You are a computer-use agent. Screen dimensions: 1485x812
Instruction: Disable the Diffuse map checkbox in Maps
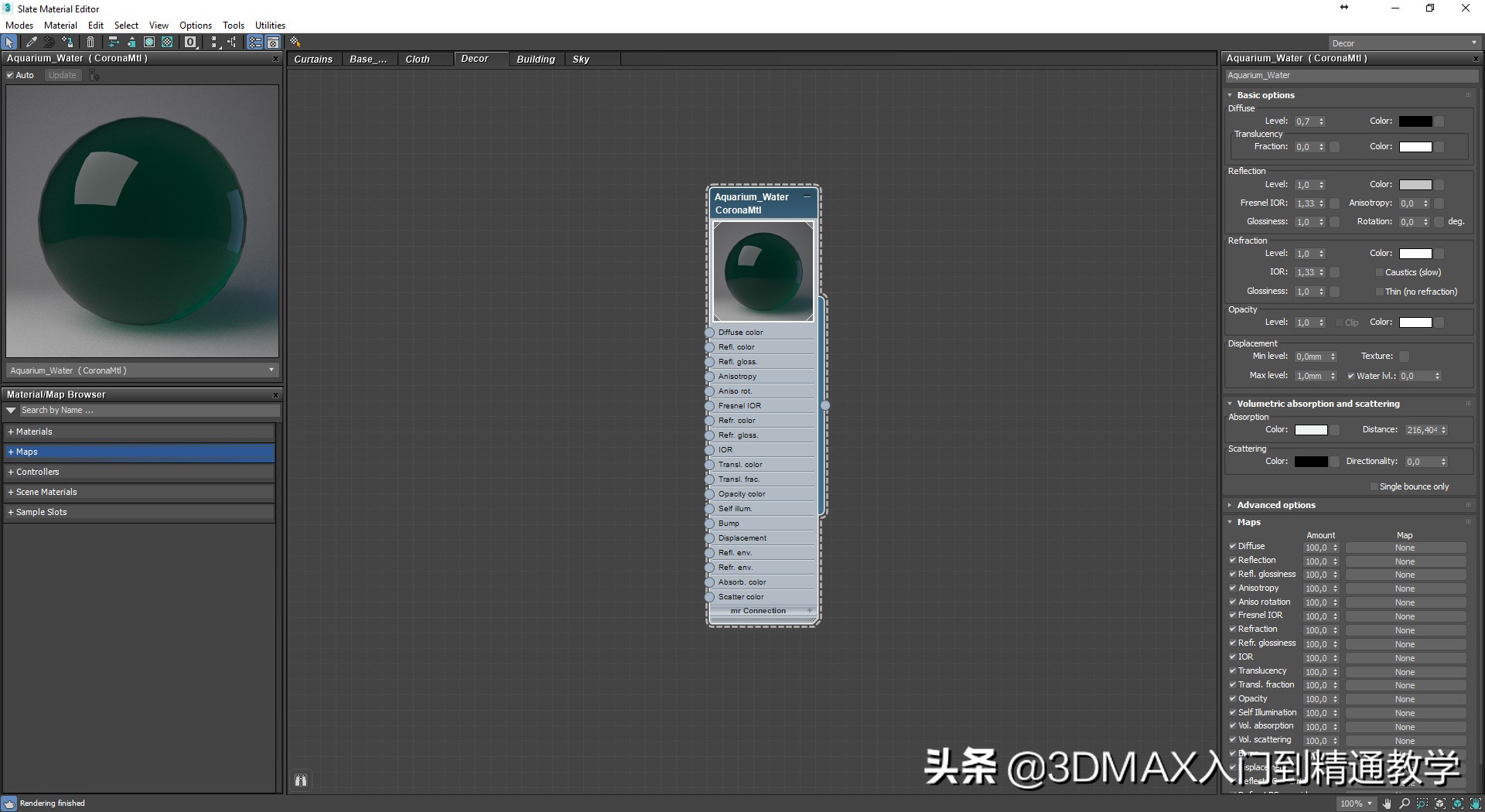[1232, 546]
